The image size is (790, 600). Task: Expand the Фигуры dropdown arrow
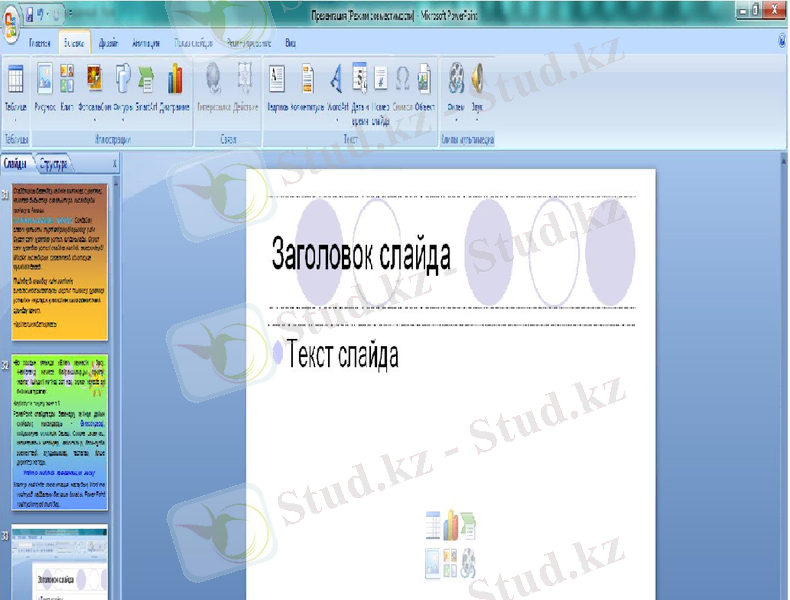[122, 120]
